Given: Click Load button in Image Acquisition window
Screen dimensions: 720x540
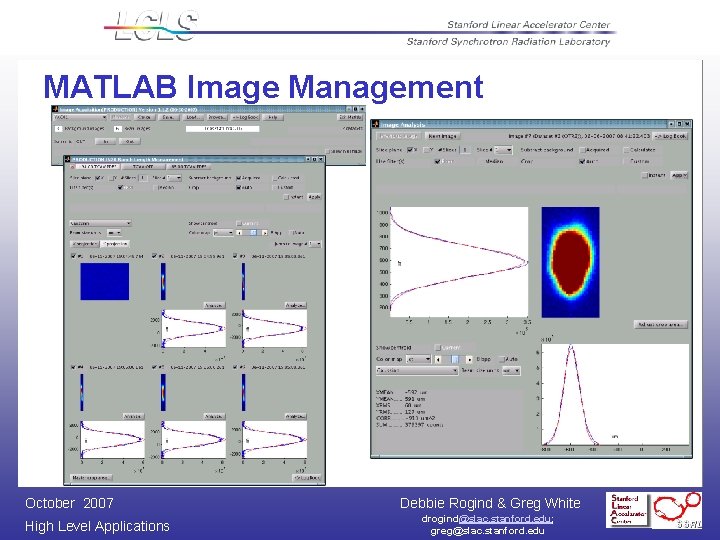Looking at the screenshot, I should tap(192, 117).
